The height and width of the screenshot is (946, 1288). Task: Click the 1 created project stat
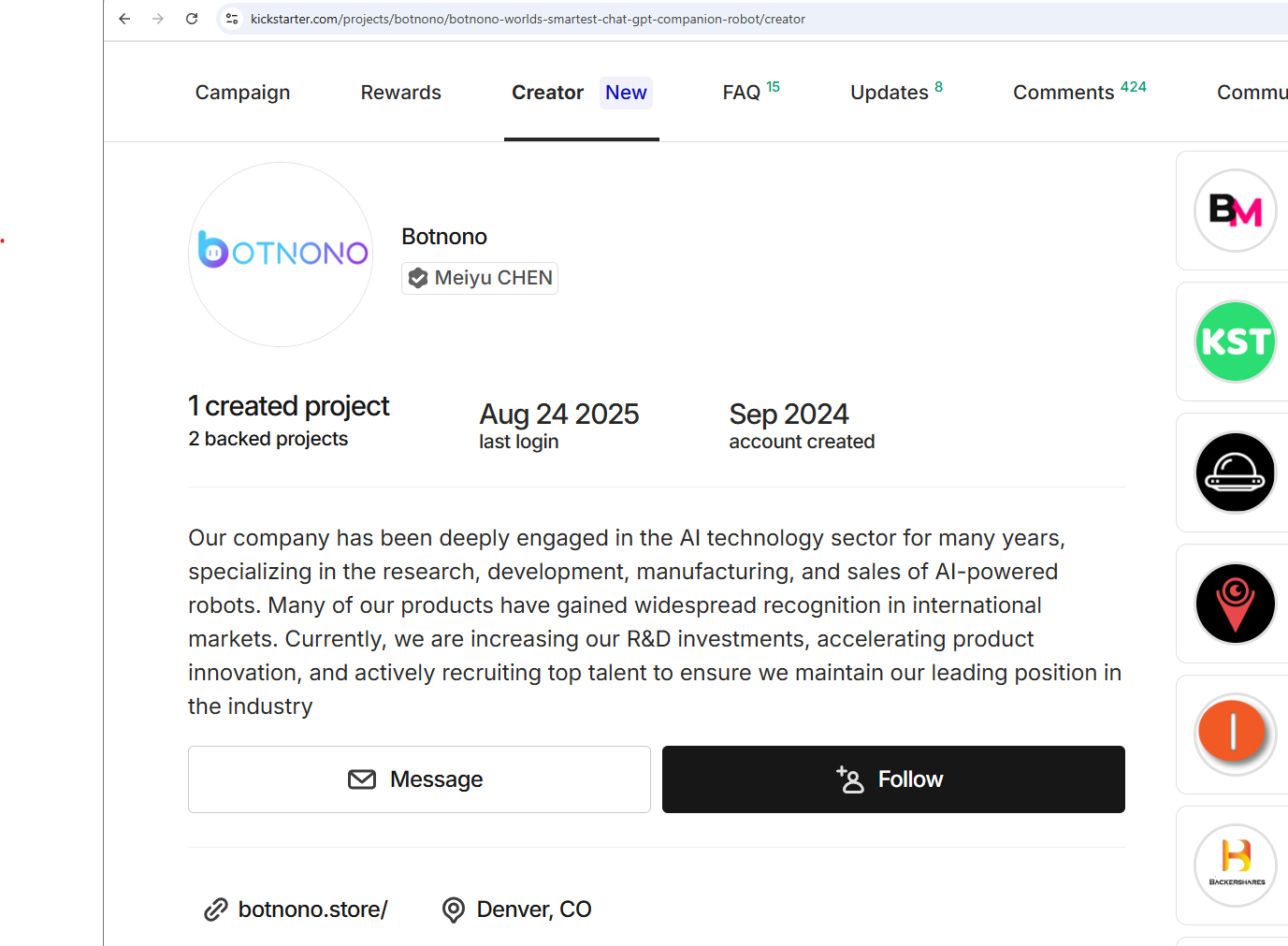click(x=289, y=406)
